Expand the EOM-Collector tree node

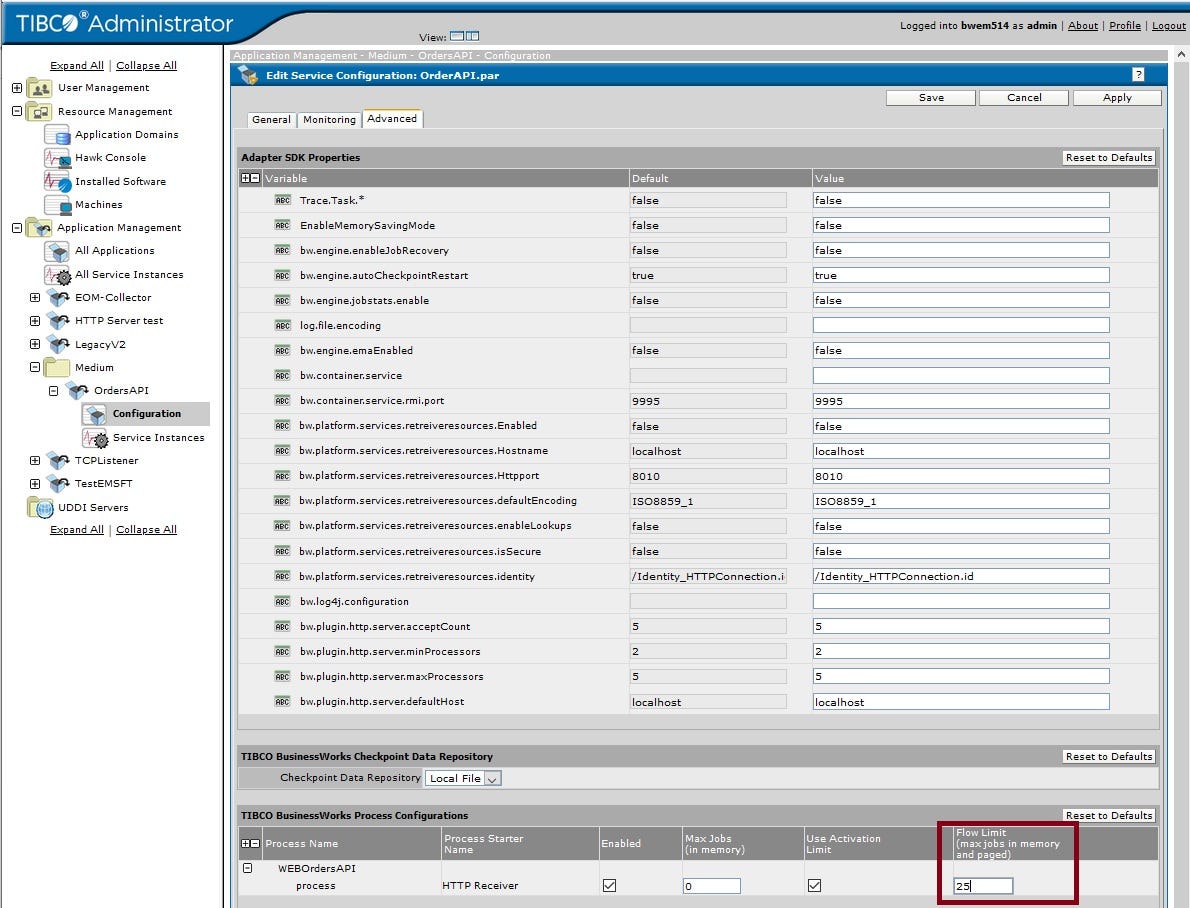coord(34,297)
